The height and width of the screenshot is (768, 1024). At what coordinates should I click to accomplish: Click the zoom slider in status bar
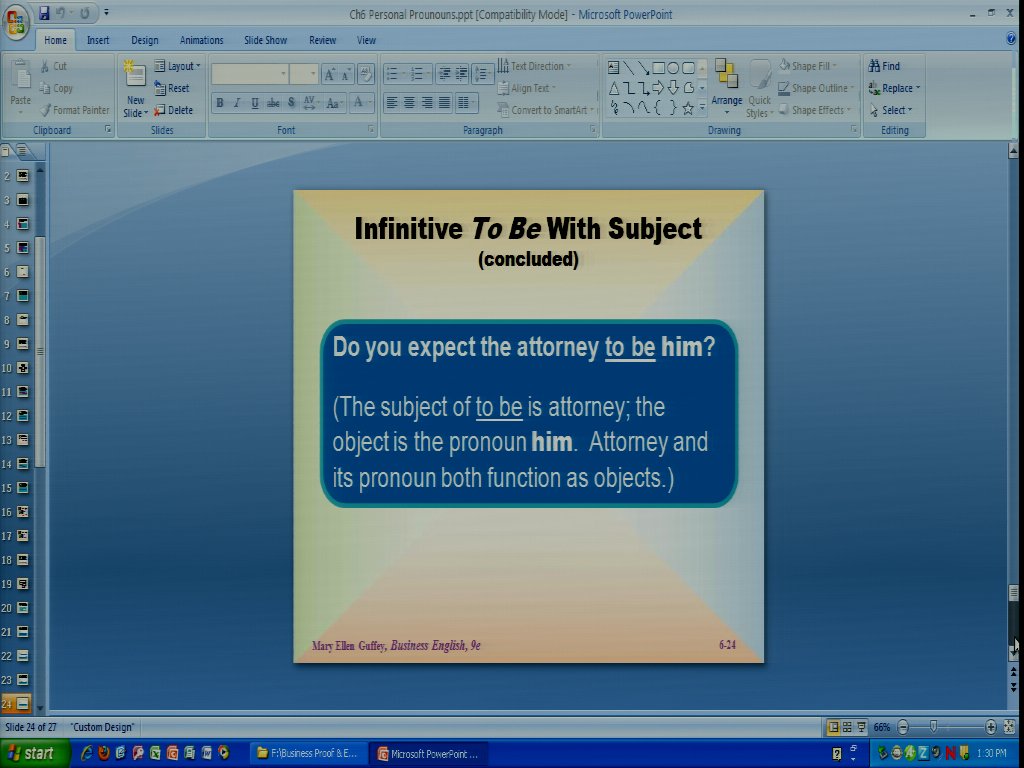933,728
